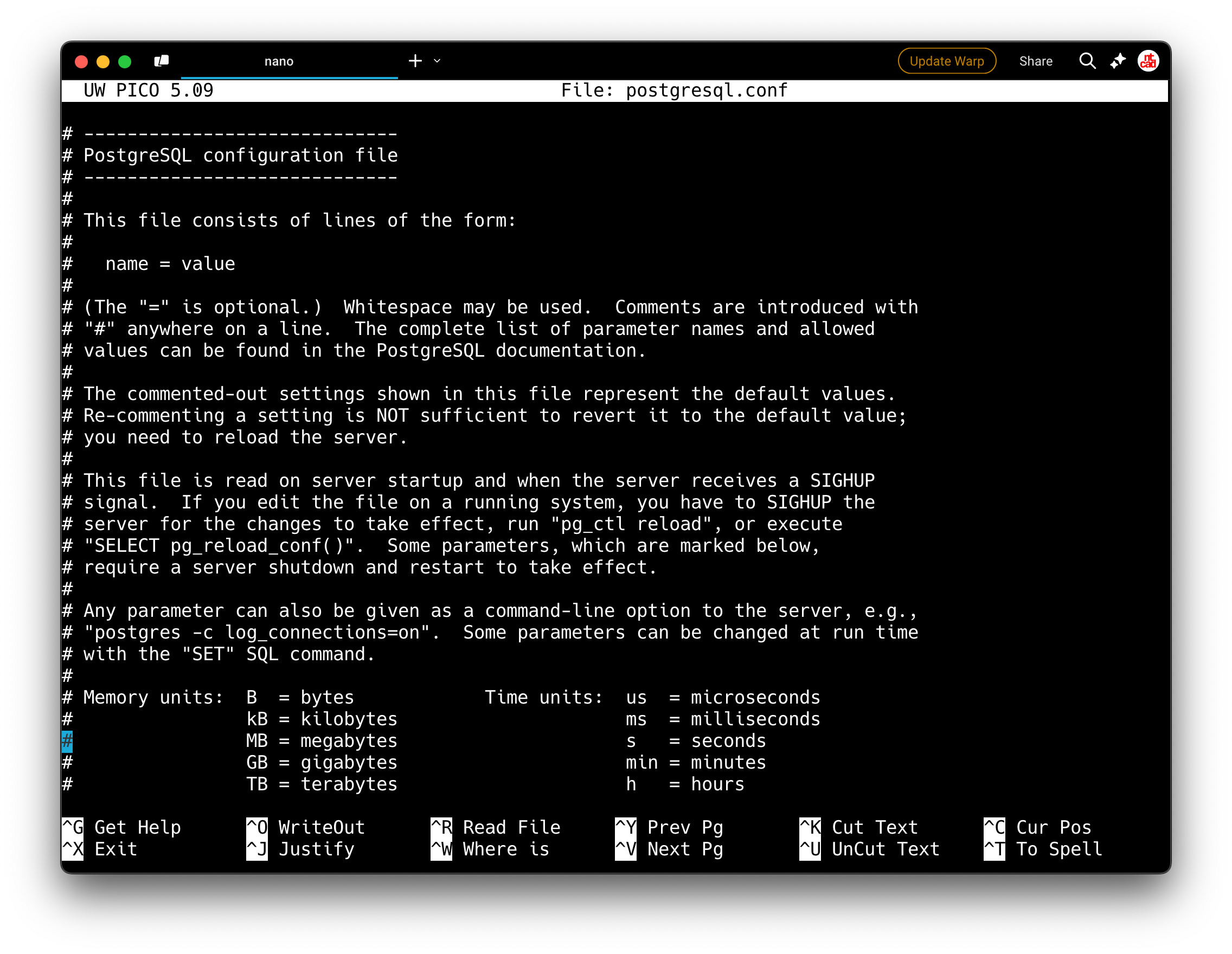Click the line containing 'SELECT pg_reload_conf()'

click(x=441, y=545)
